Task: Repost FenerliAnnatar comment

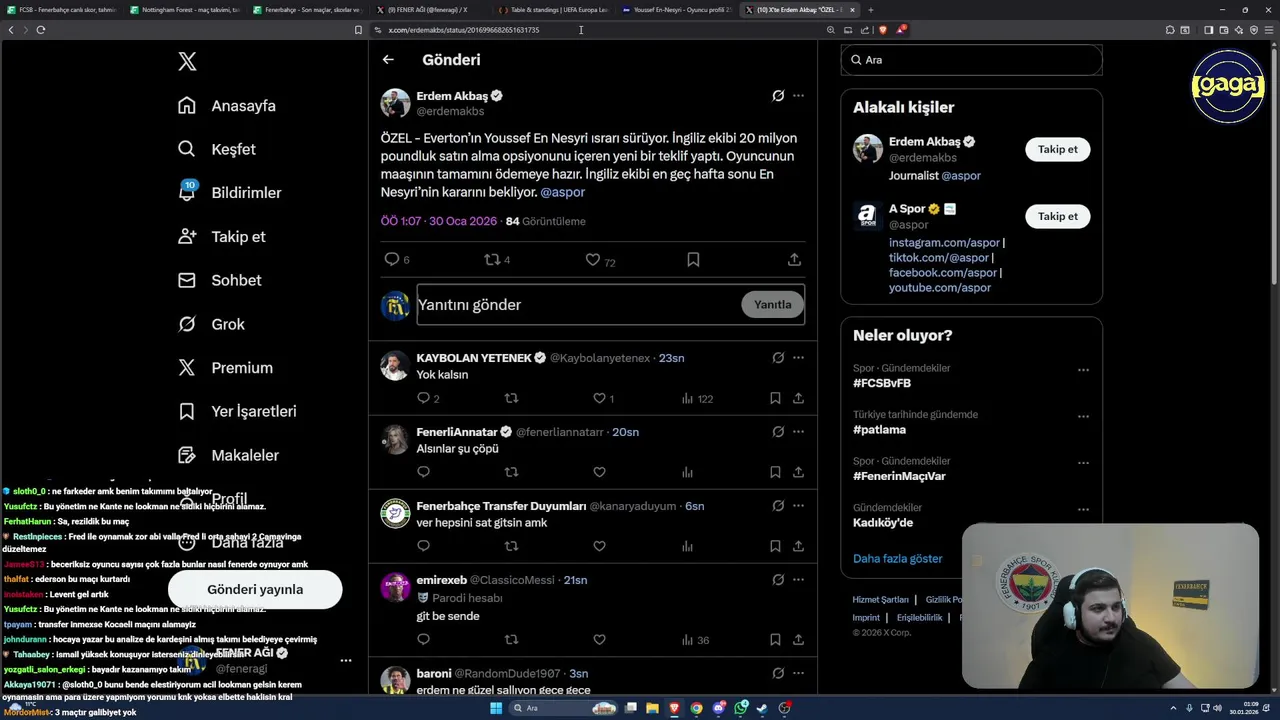Action: coord(511,472)
